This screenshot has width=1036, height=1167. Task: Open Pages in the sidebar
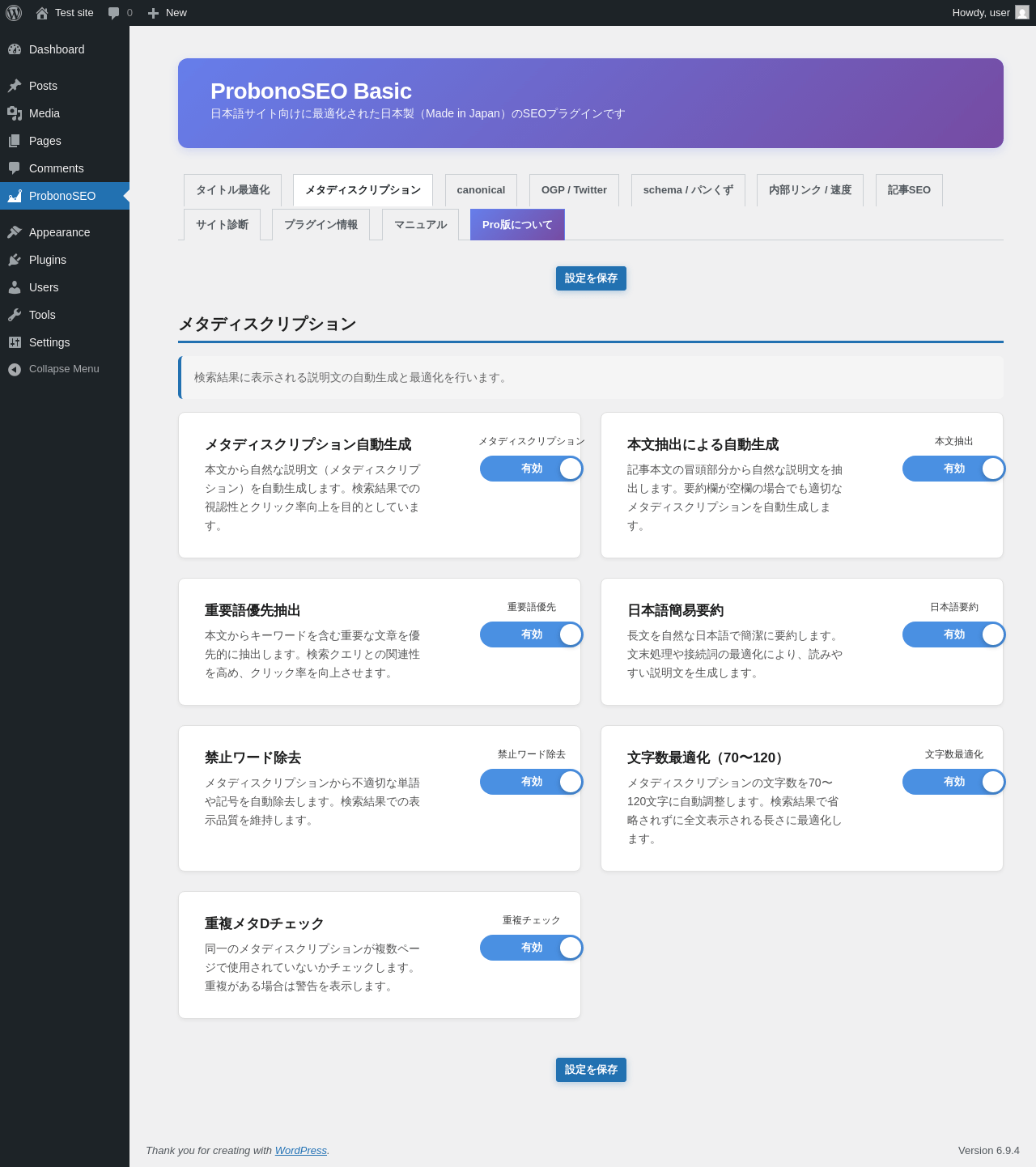pos(65,141)
